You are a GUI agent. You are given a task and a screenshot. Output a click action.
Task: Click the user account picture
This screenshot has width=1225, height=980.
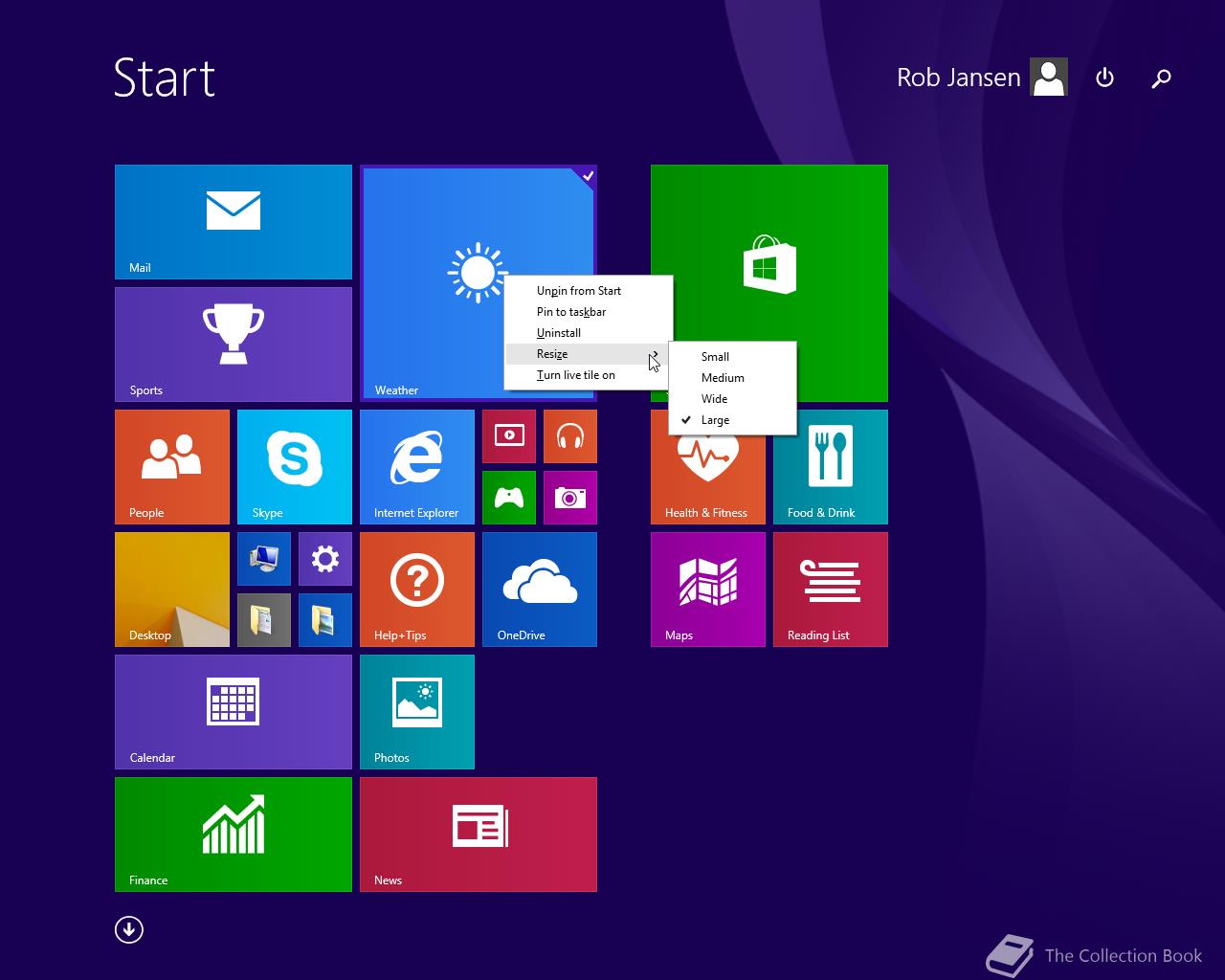click(x=1049, y=78)
